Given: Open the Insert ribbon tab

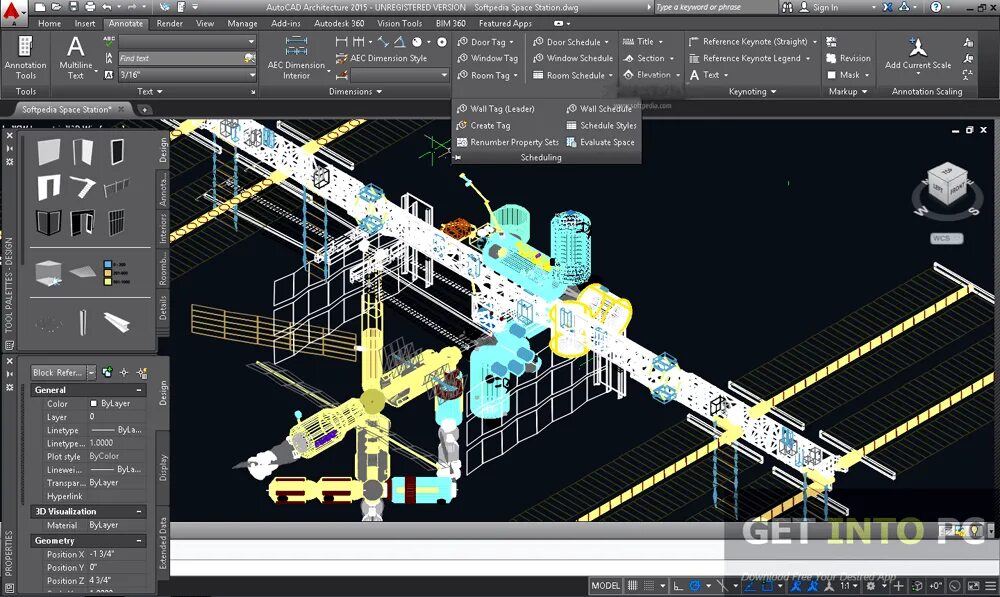Looking at the screenshot, I should (85, 24).
